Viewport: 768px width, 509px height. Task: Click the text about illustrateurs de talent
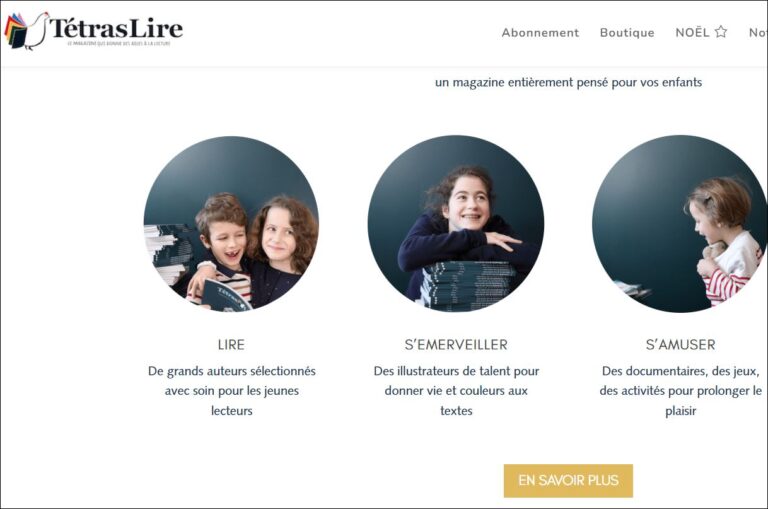pos(456,391)
